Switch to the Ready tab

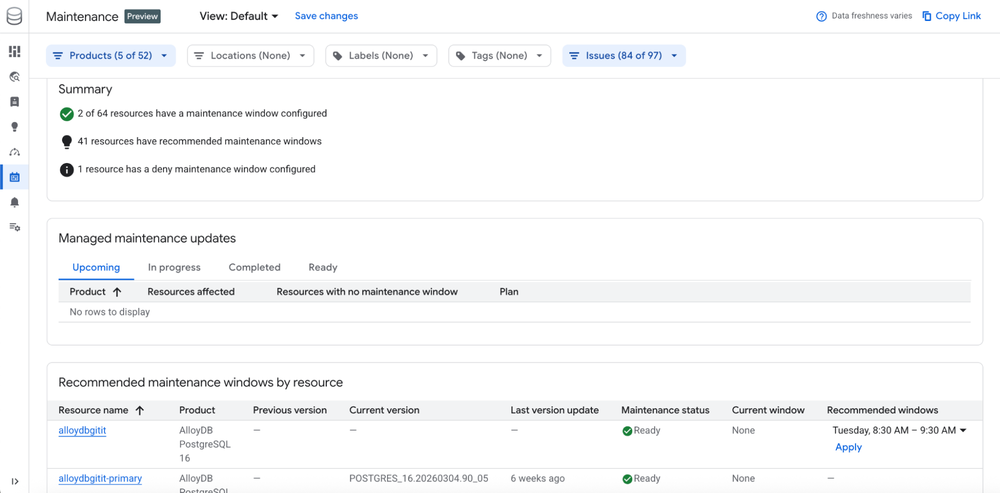[x=323, y=267]
